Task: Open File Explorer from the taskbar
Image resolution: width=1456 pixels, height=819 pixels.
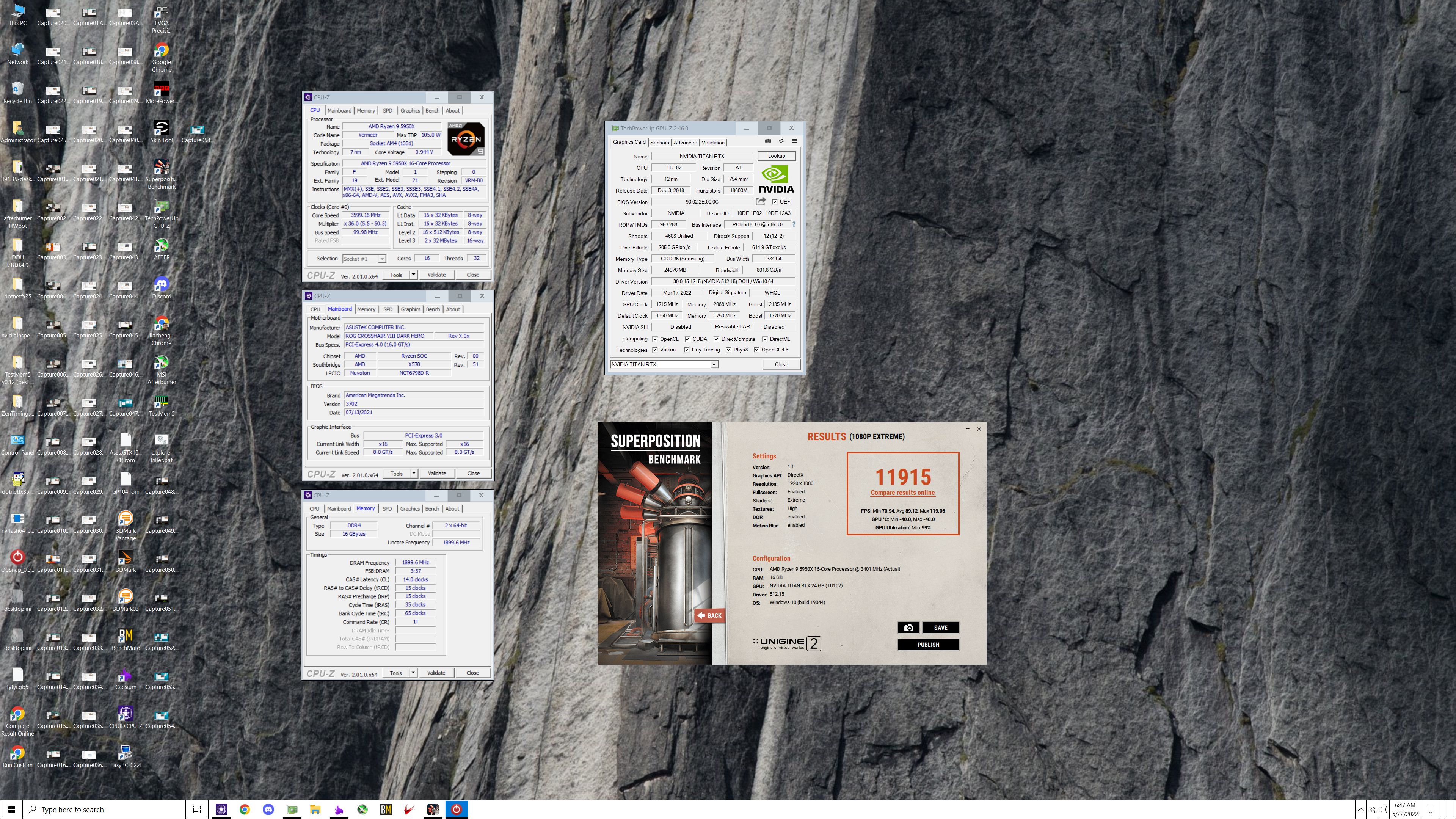Action: 315,810
